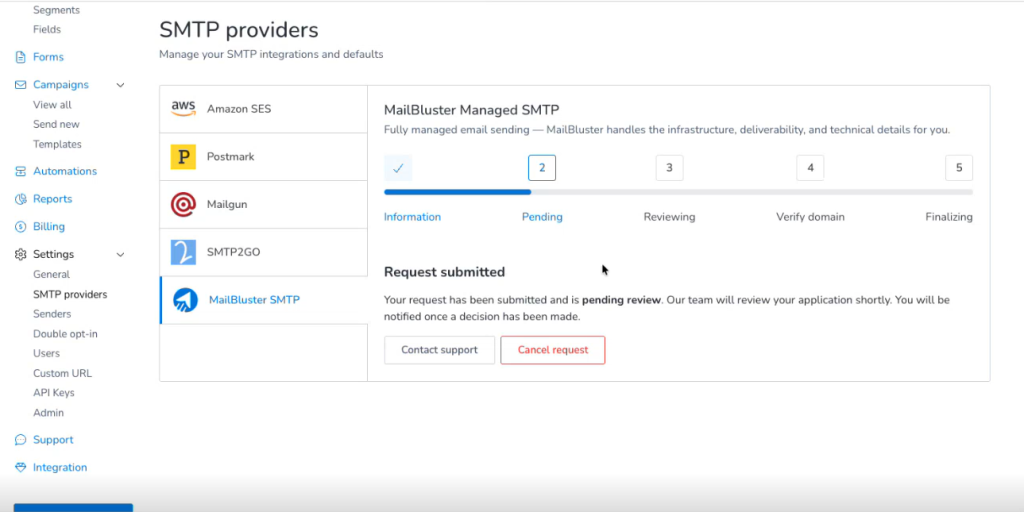Click the Pending step label
This screenshot has width=1024, height=512.
tap(542, 217)
